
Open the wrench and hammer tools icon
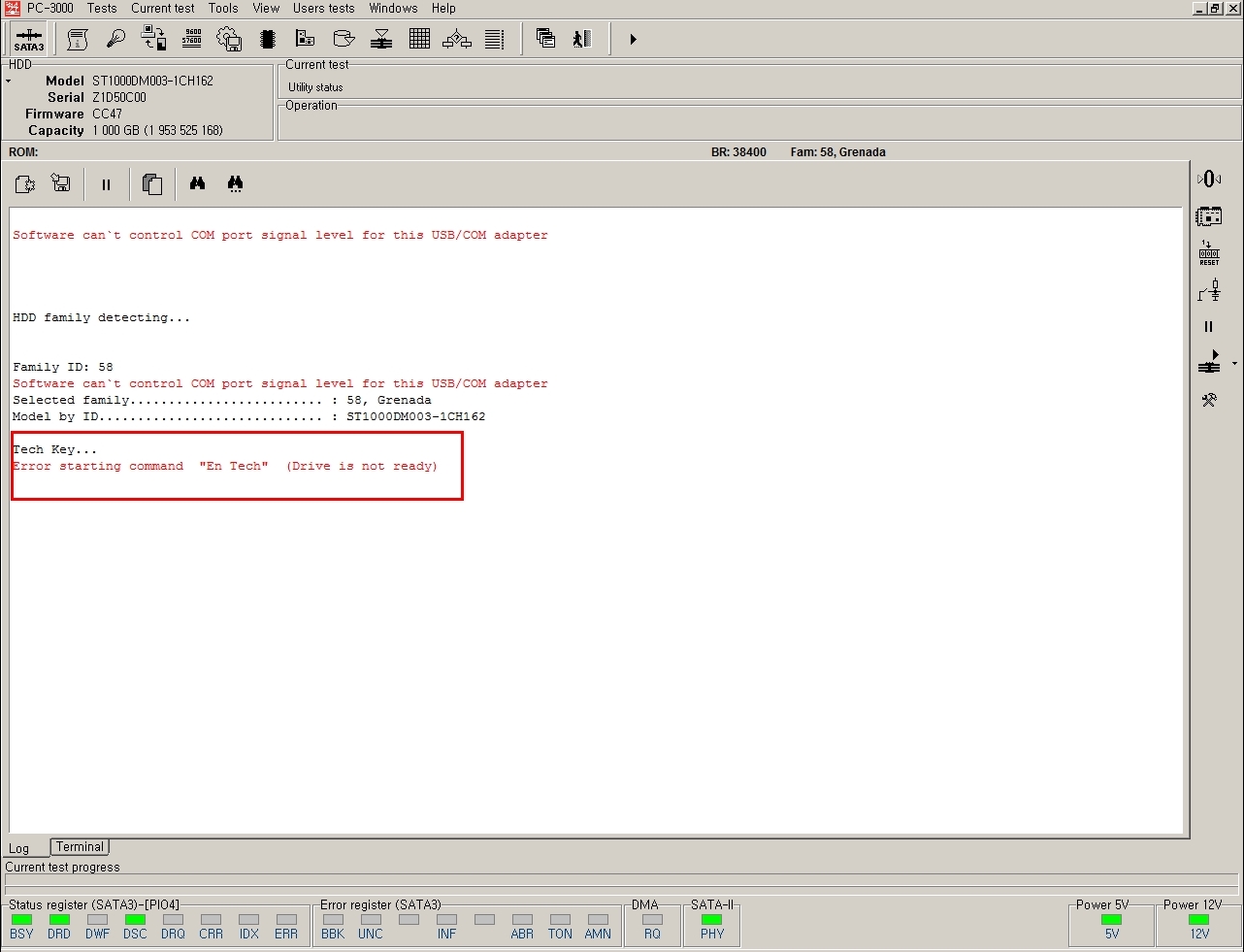click(x=1209, y=400)
